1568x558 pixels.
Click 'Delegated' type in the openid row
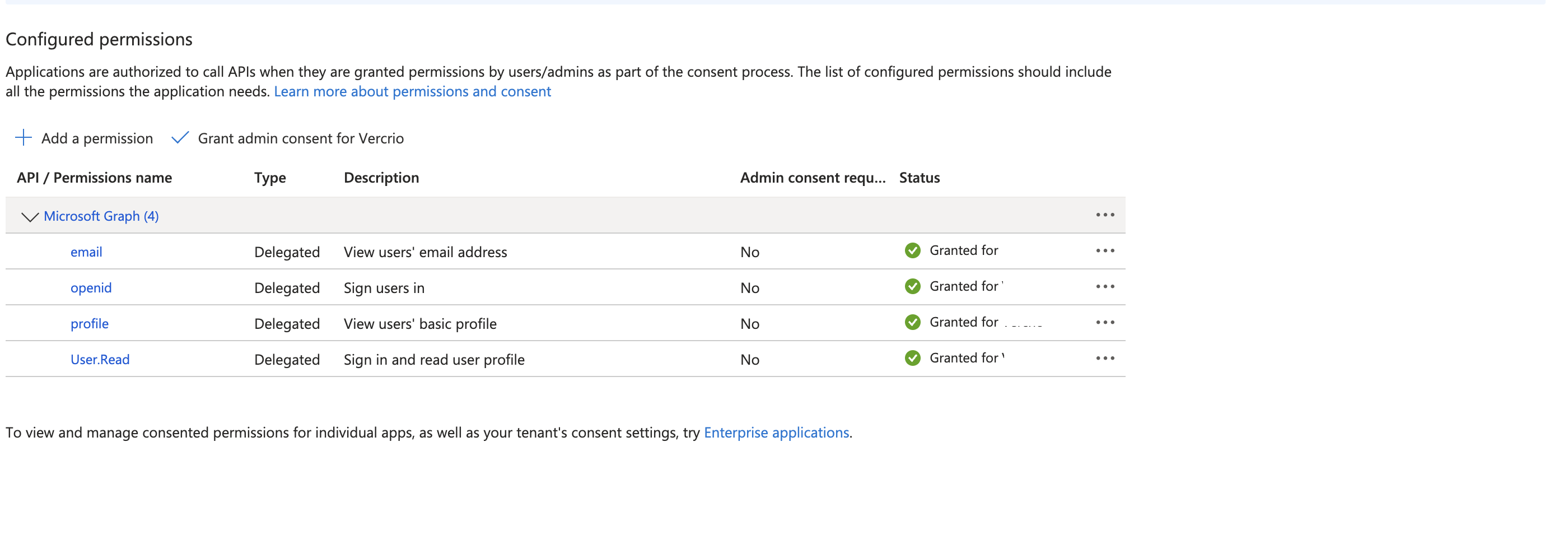[287, 288]
